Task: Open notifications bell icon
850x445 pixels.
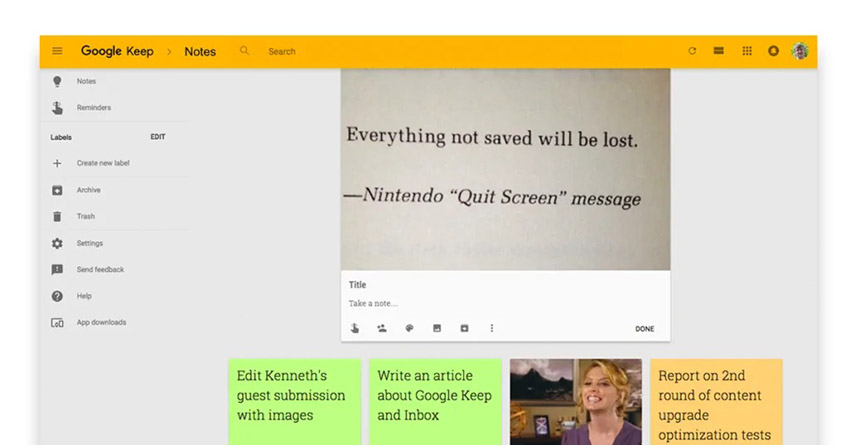Action: pyautogui.click(x=774, y=51)
